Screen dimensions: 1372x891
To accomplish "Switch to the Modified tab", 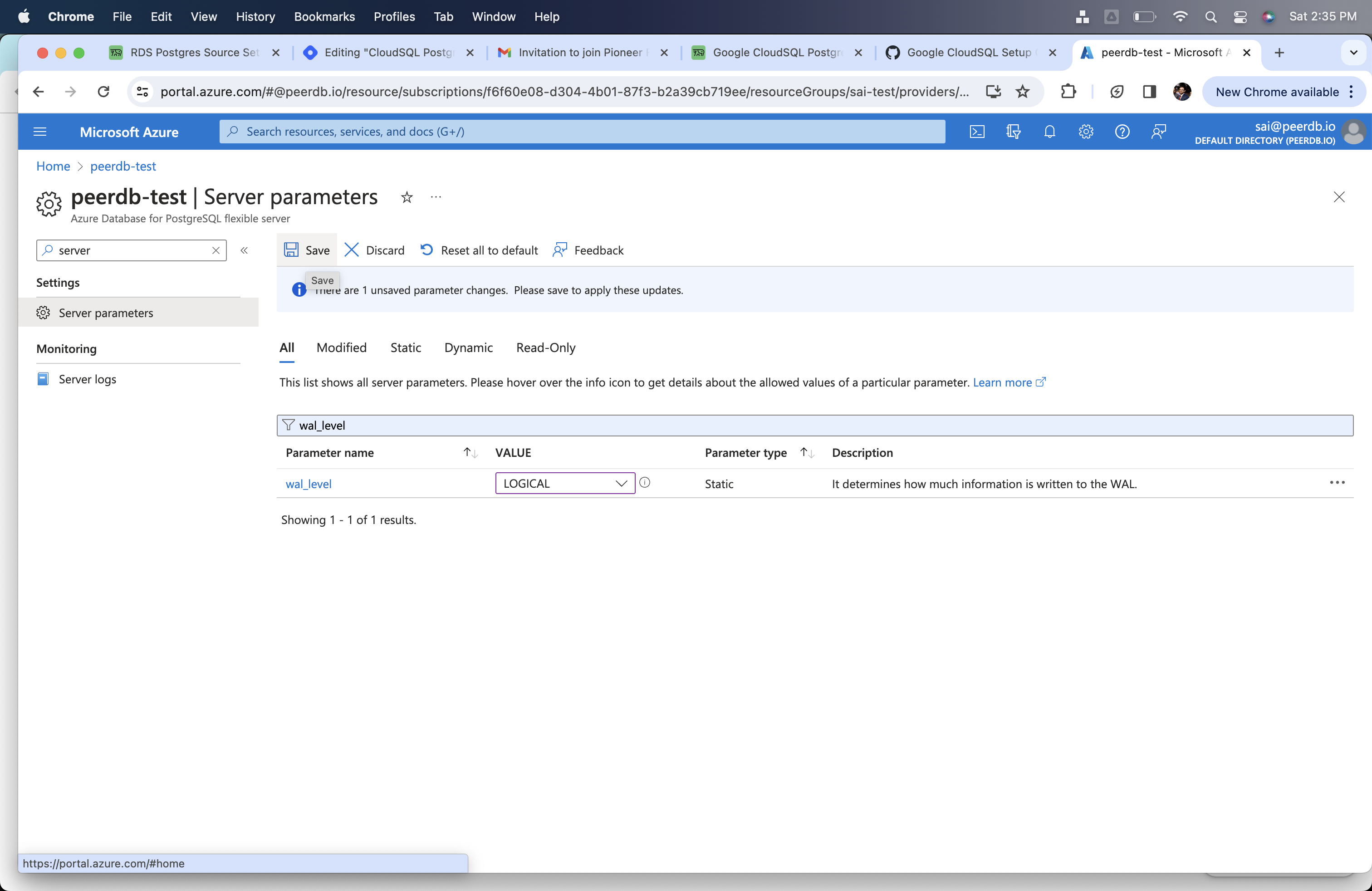I will point(341,347).
